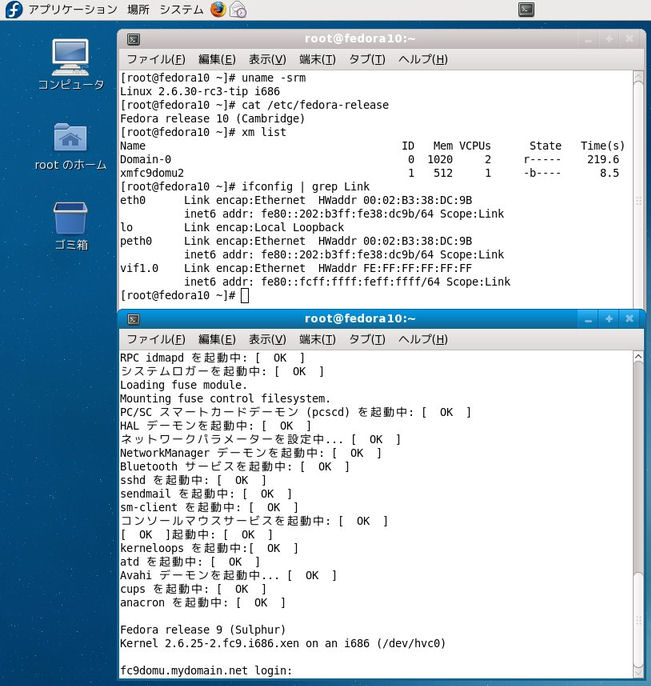Open システム menu in top panel

pyautogui.click(x=181, y=9)
